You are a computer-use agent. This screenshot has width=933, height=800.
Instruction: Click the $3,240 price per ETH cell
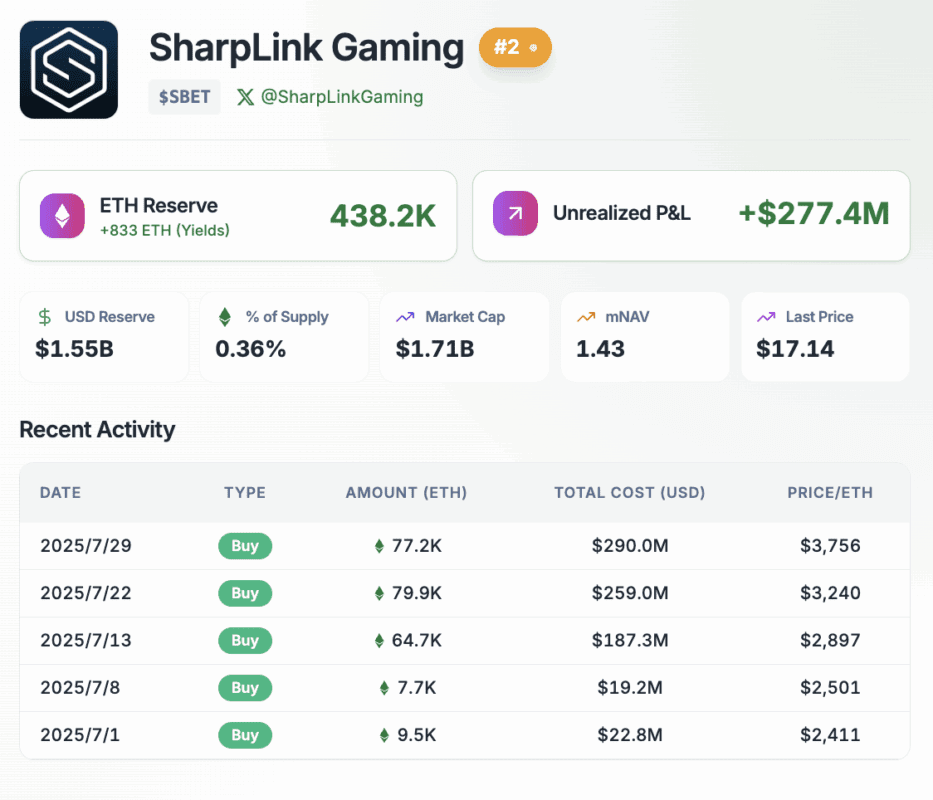(830, 593)
